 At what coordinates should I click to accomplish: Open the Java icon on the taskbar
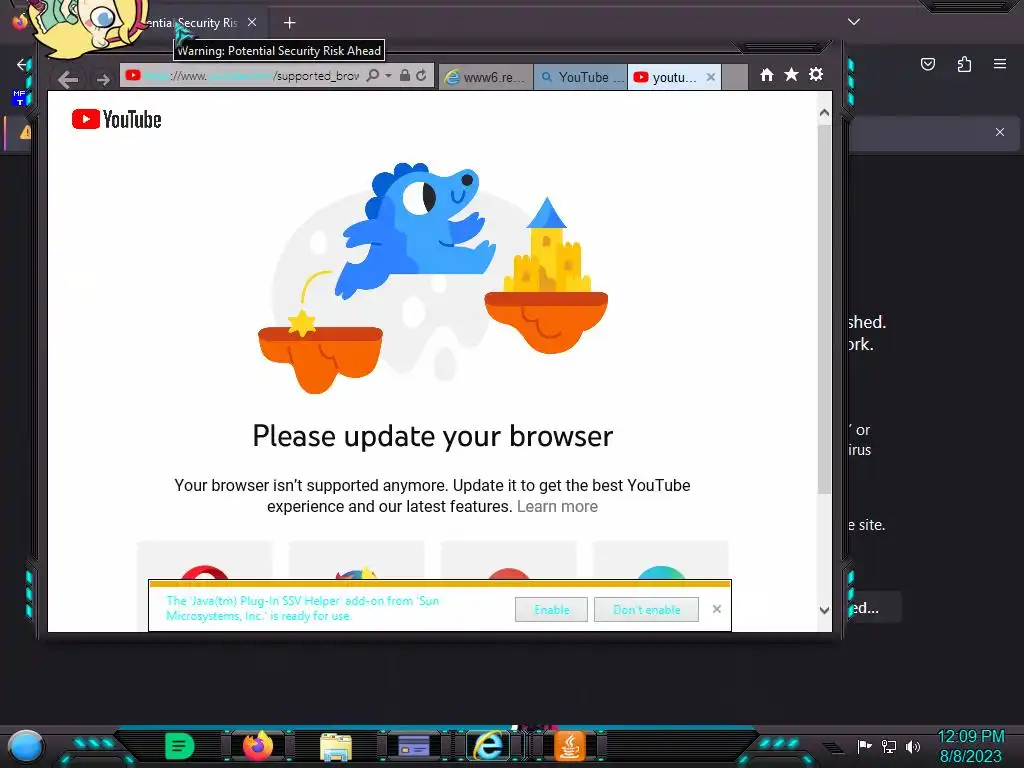(x=569, y=745)
